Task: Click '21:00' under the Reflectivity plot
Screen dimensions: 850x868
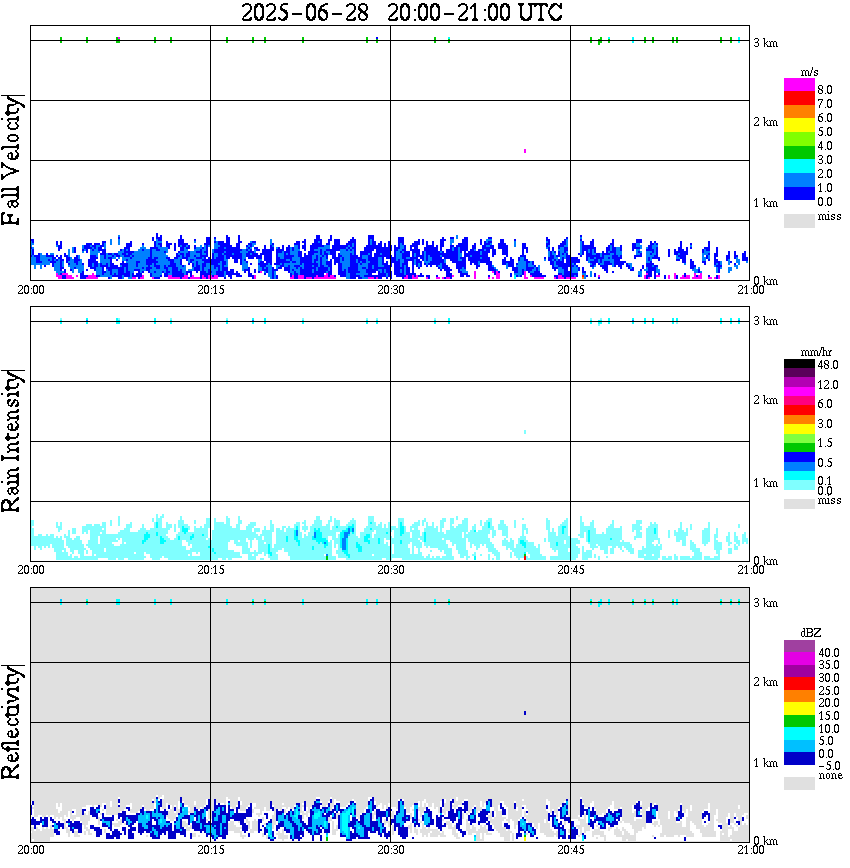Action: tap(751, 849)
